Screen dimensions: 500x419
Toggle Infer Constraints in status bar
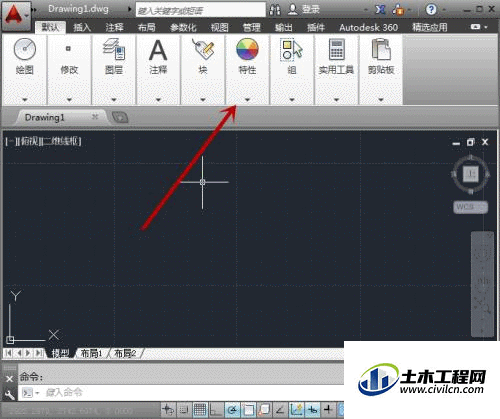coord(168,409)
